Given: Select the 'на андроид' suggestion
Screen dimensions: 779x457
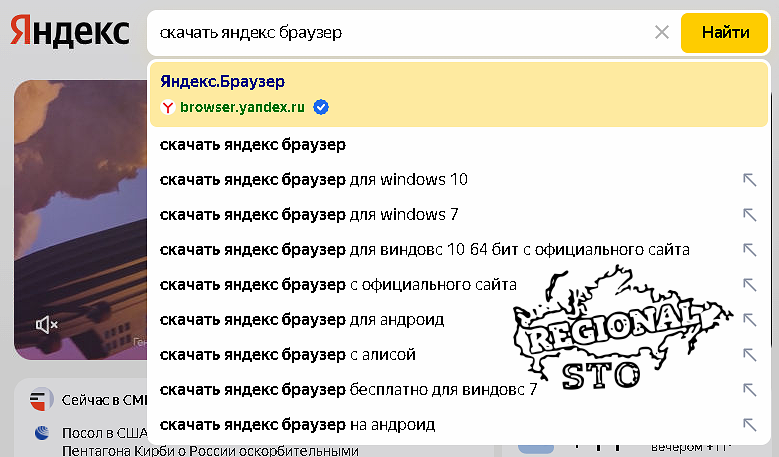Looking at the screenshot, I should coord(459,425).
